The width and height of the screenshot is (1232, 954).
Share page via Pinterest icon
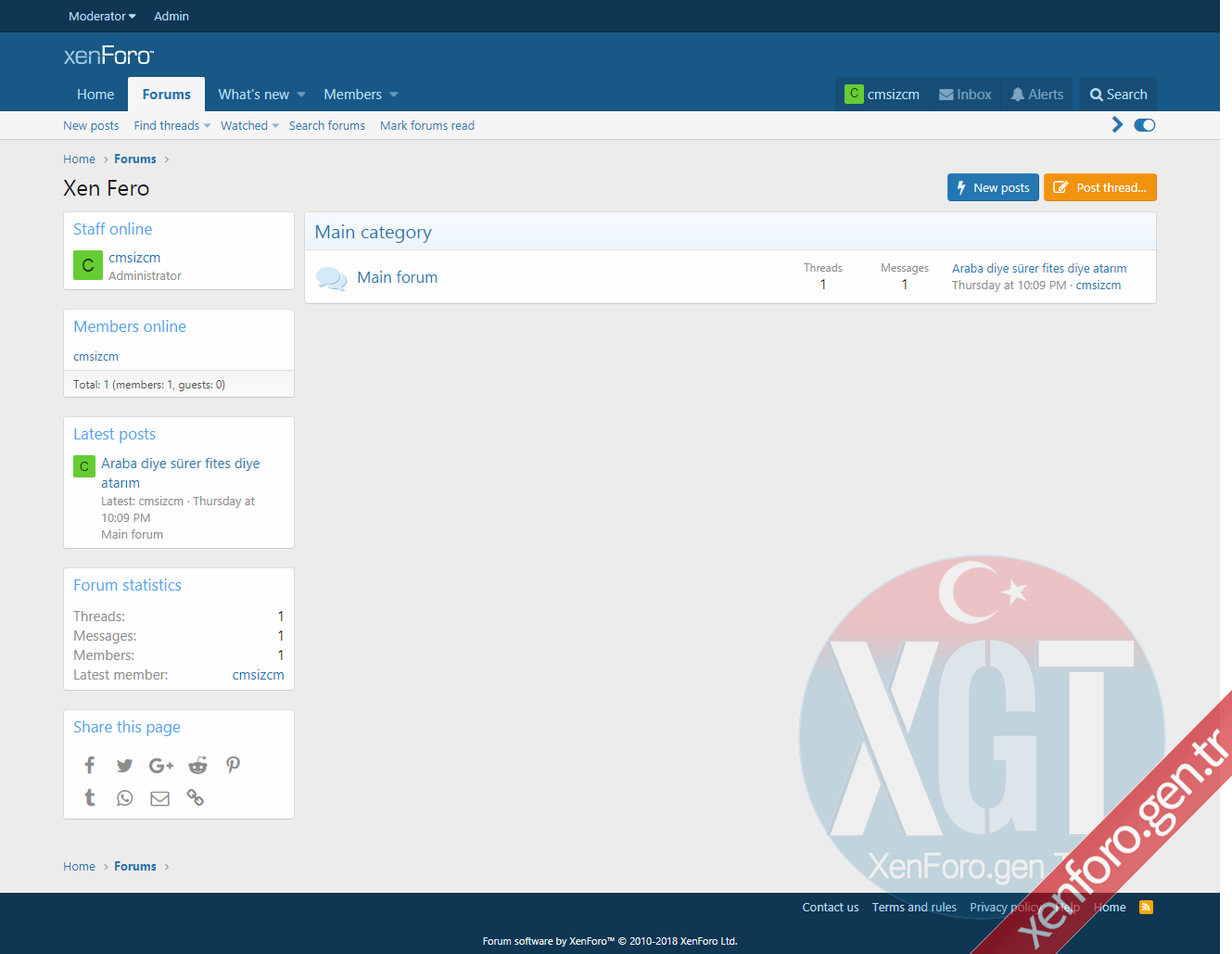point(233,765)
